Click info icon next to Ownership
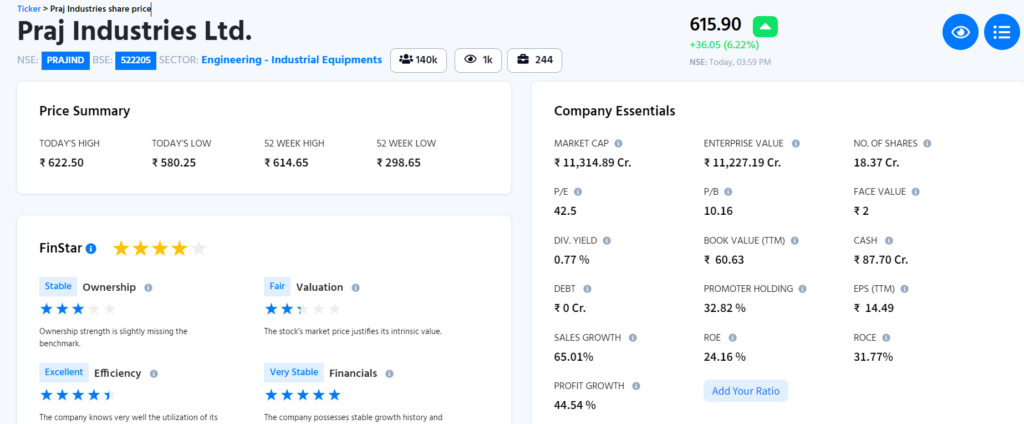This screenshot has height=424, width=1024. [x=148, y=287]
